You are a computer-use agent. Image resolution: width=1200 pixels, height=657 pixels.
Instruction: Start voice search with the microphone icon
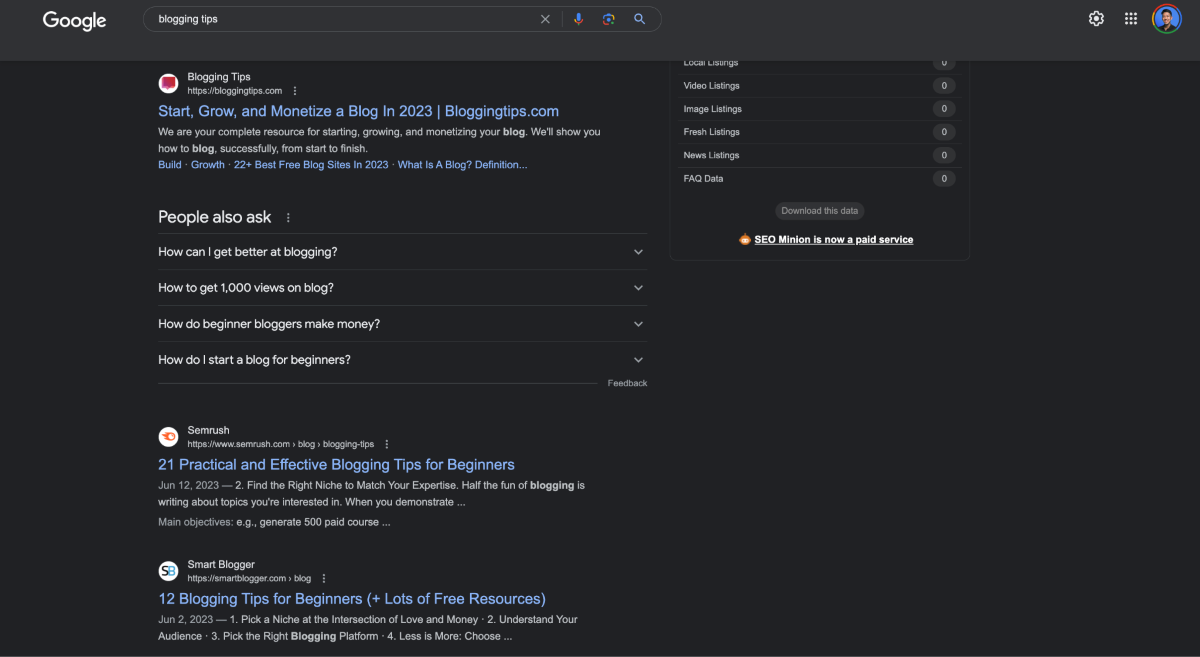click(x=578, y=19)
